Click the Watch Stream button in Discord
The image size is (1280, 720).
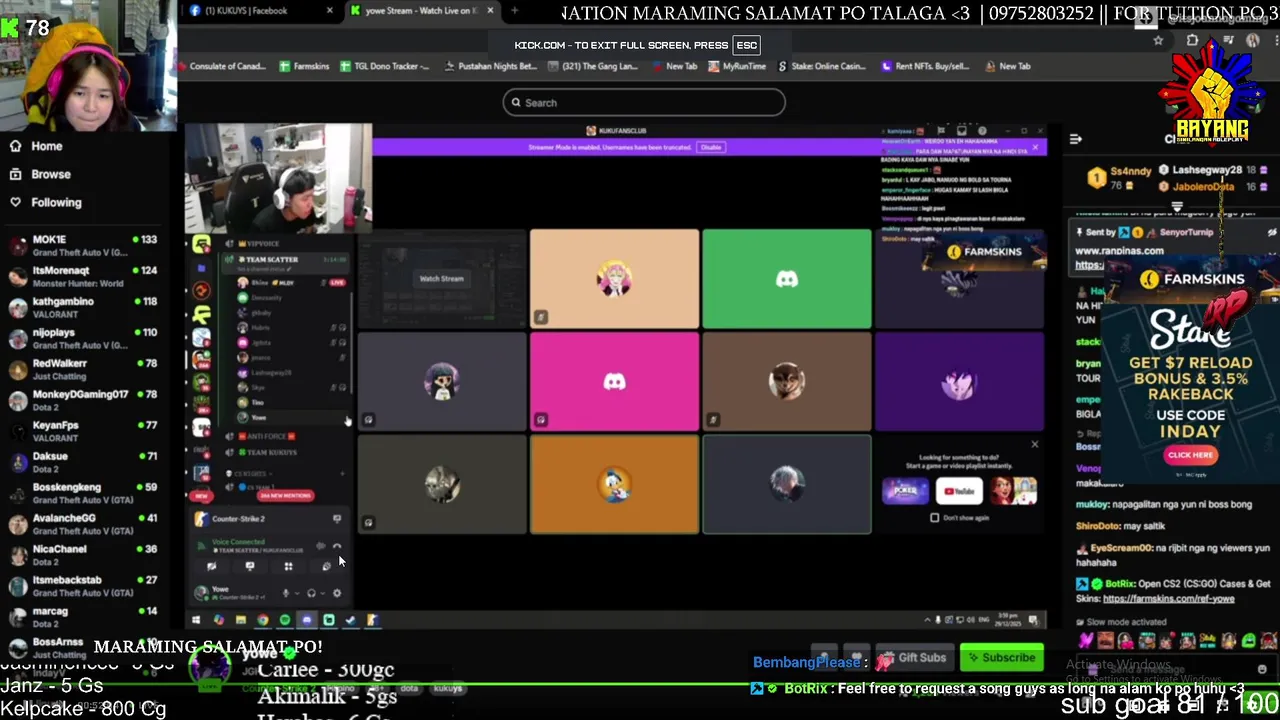tap(441, 279)
